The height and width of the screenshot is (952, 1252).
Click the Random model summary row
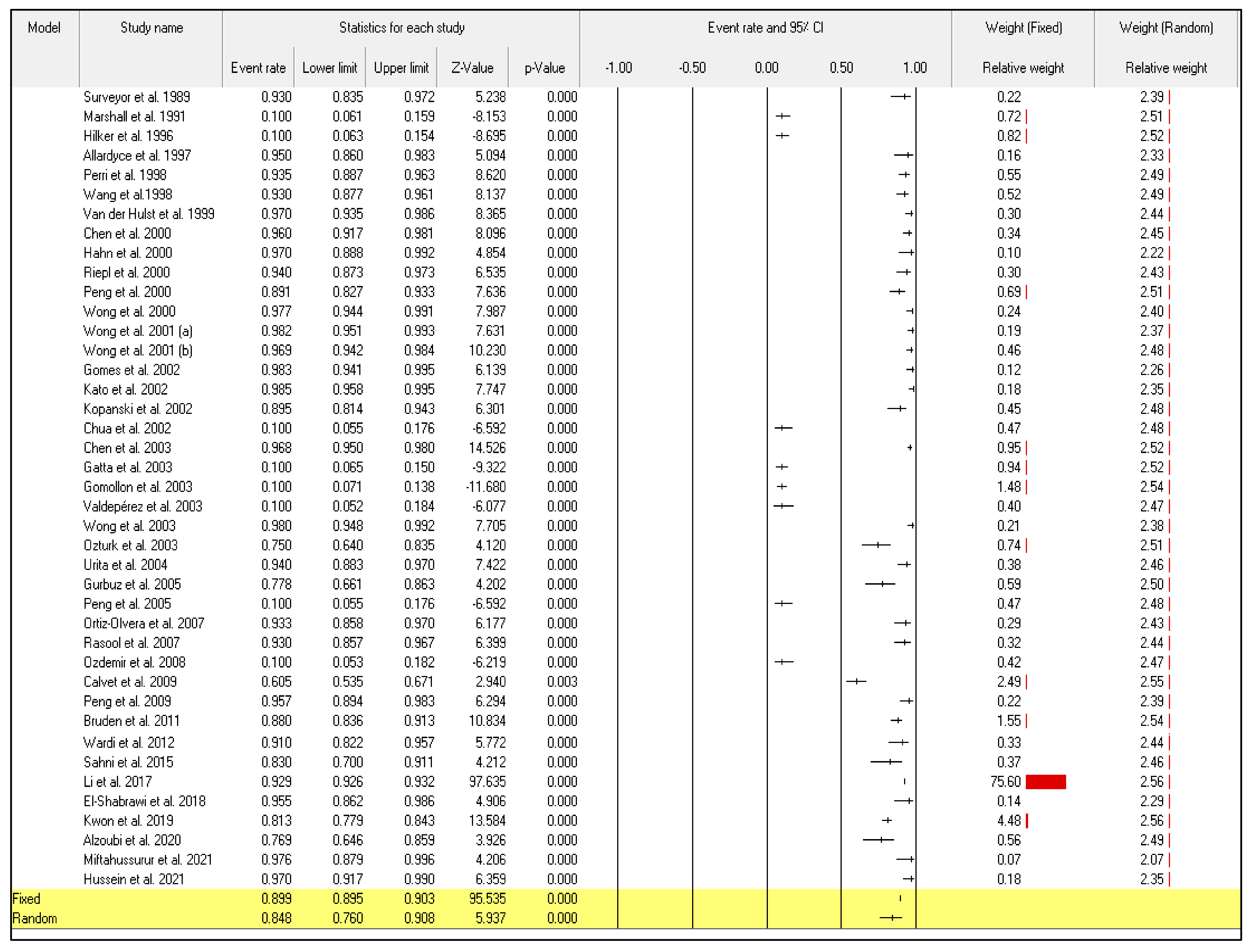click(x=35, y=918)
